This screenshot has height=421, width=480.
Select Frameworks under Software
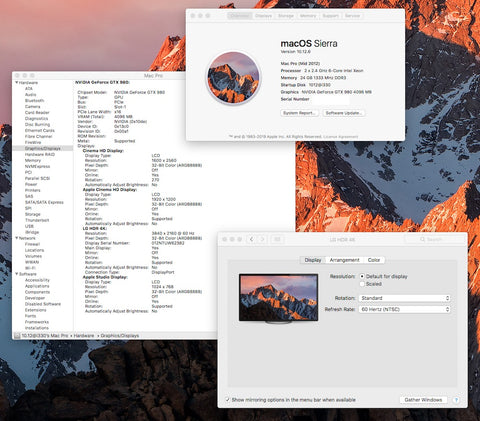(x=37, y=322)
